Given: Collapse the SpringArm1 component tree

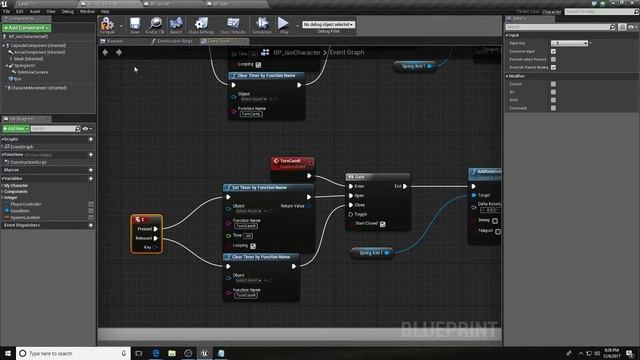Looking at the screenshot, I should (x=7, y=65).
